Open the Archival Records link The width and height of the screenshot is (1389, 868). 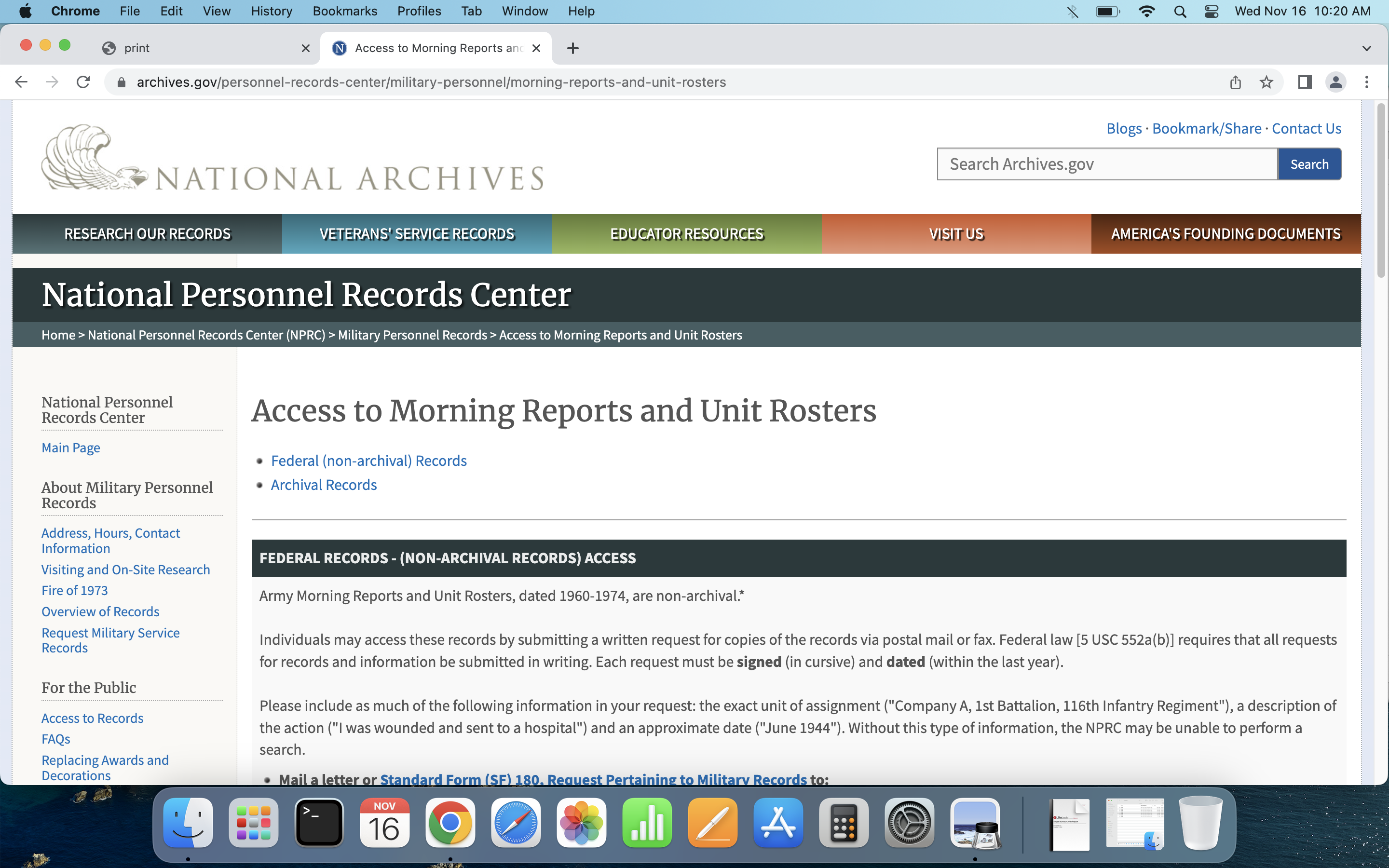324,485
